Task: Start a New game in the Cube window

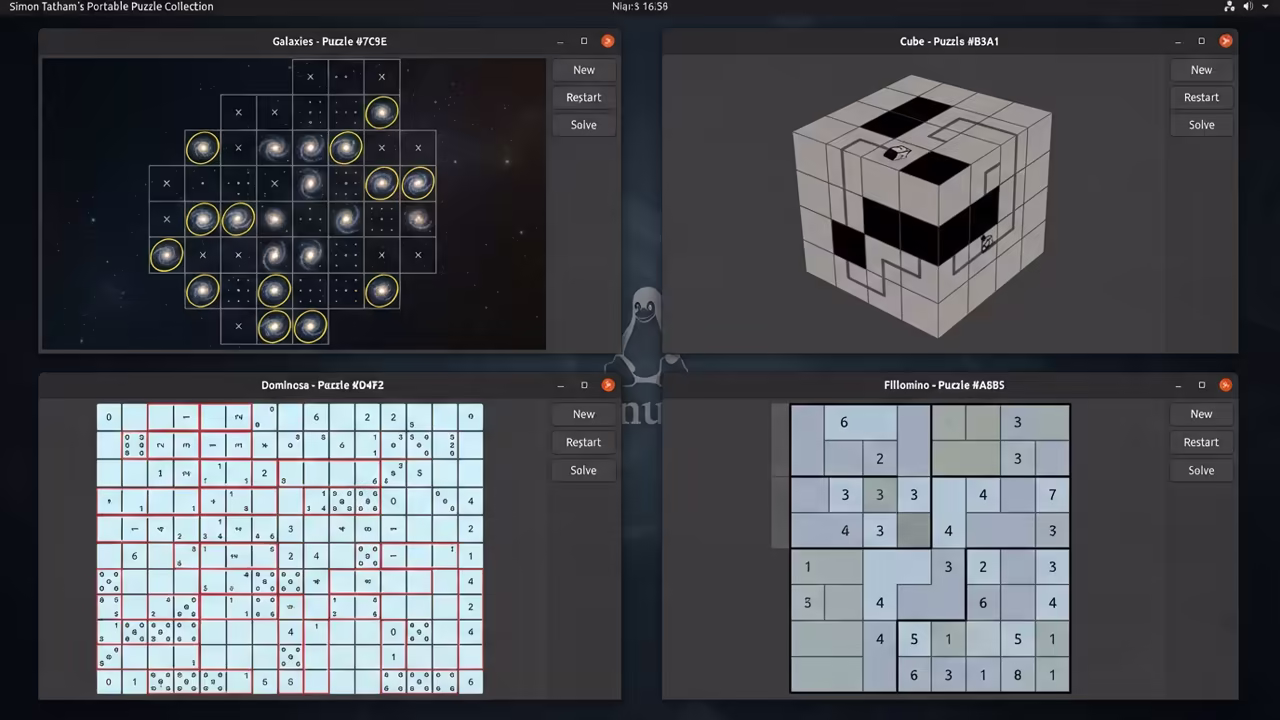Action: pyautogui.click(x=1201, y=70)
